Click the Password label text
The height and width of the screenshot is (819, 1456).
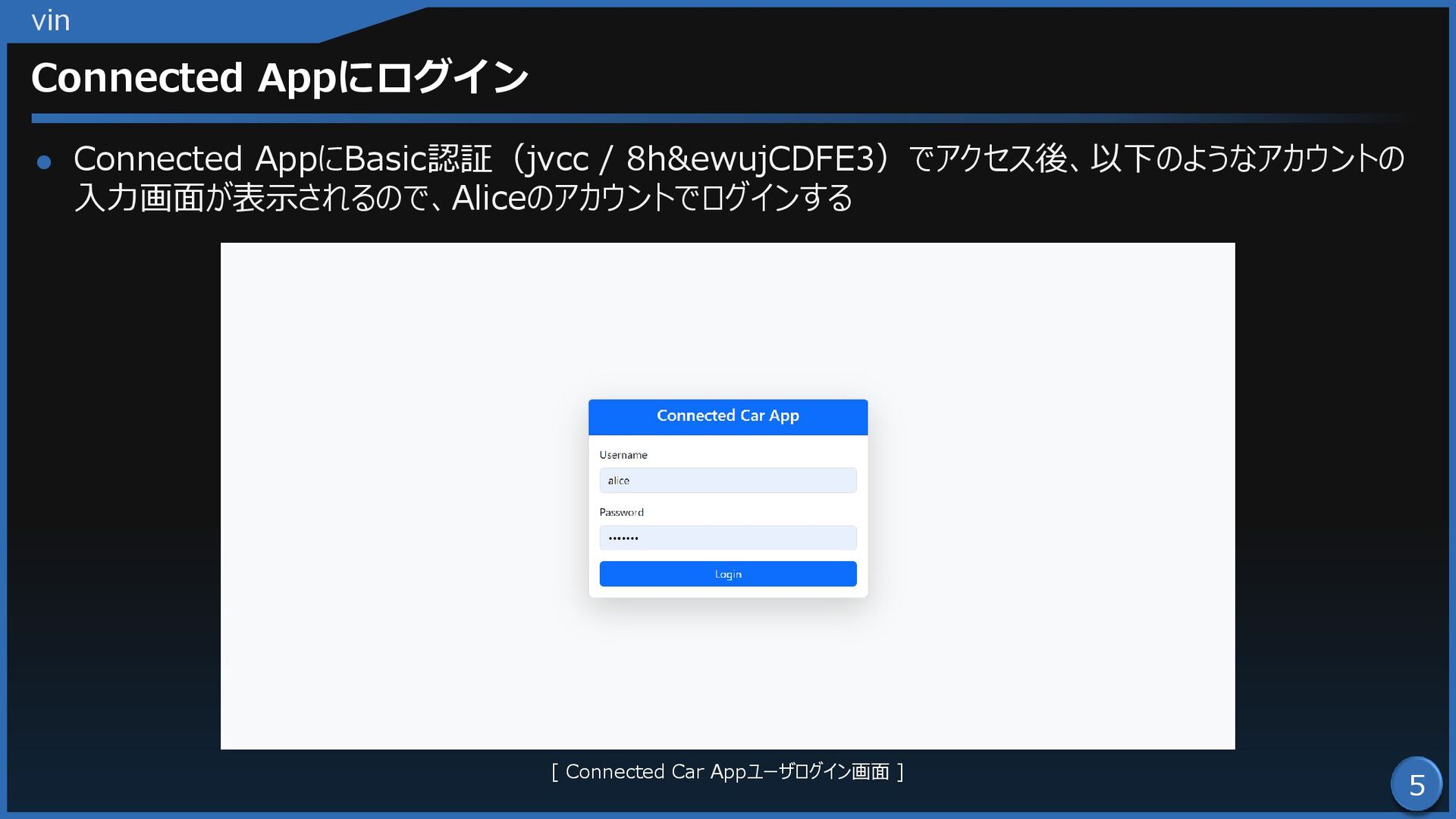621,513
